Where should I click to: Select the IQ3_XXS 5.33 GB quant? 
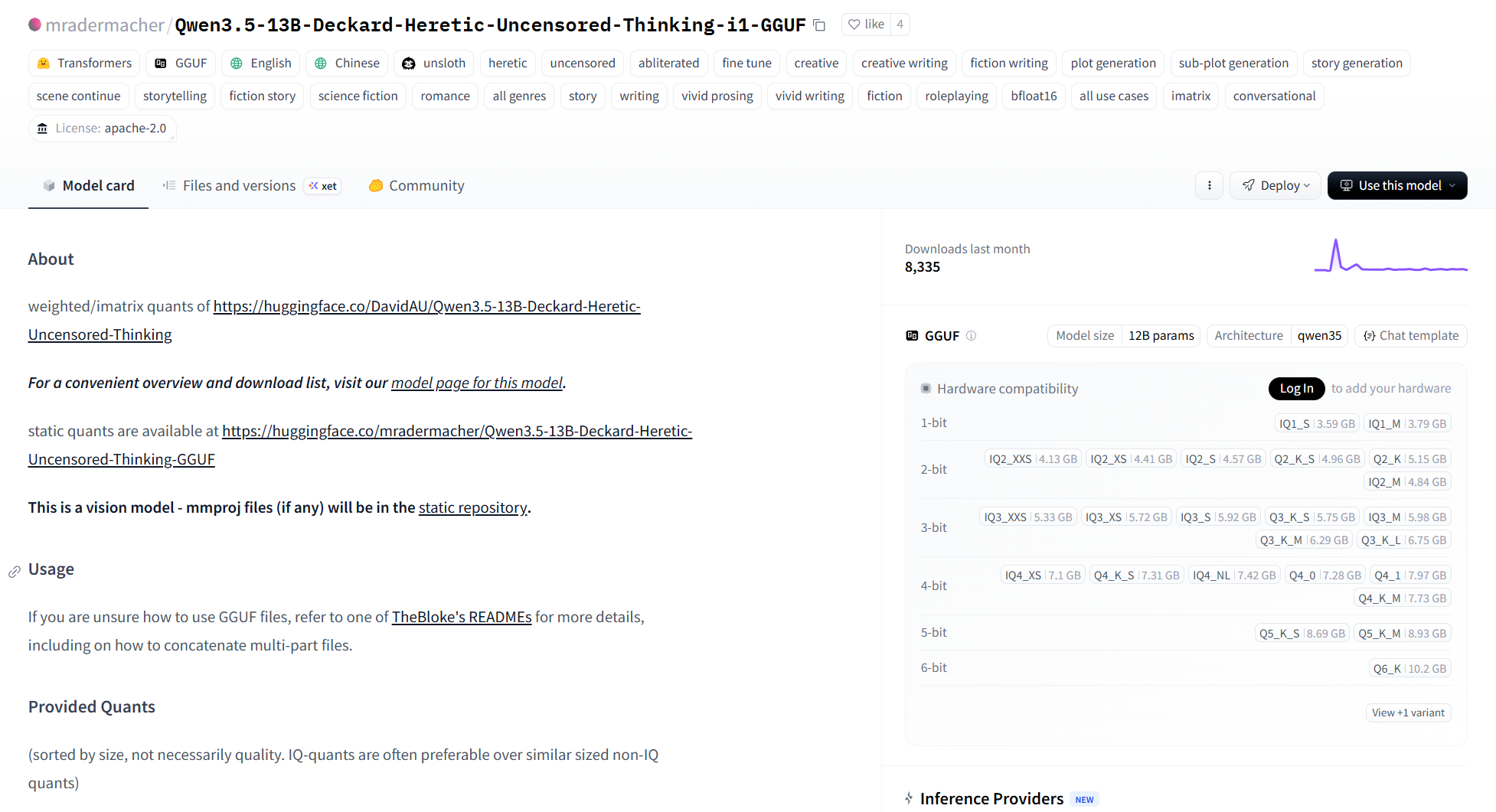click(x=1028, y=517)
